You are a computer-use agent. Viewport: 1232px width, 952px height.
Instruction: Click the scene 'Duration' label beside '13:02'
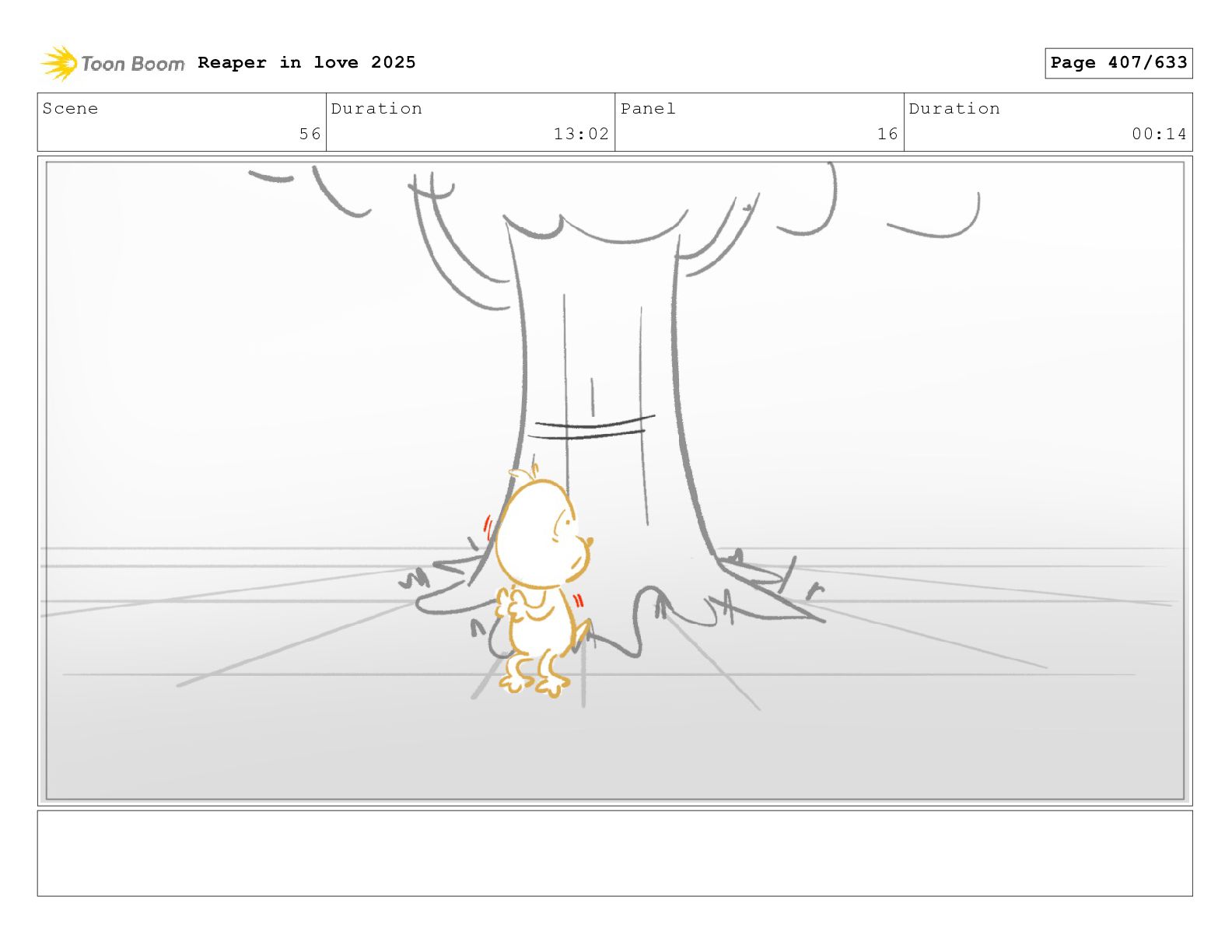click(x=376, y=108)
